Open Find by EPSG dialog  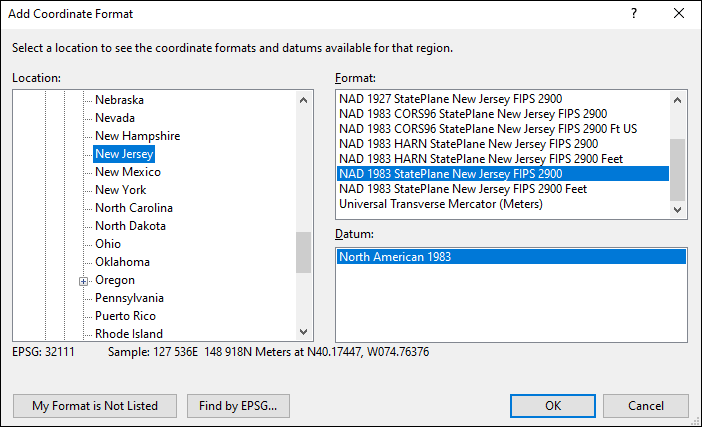[x=238, y=406]
